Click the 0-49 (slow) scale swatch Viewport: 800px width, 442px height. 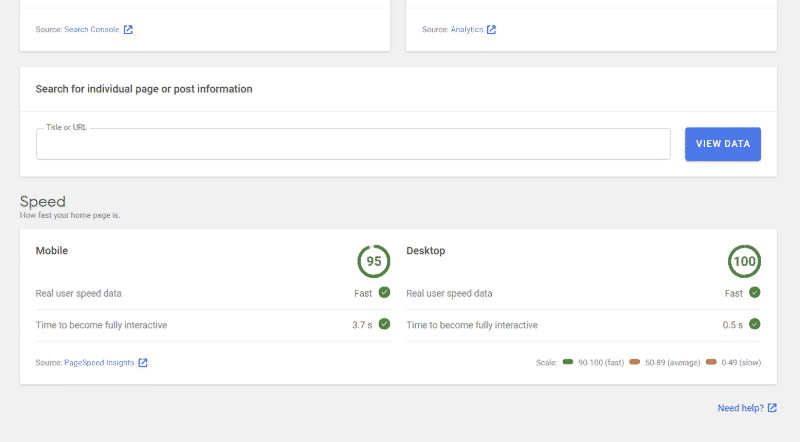(711, 362)
